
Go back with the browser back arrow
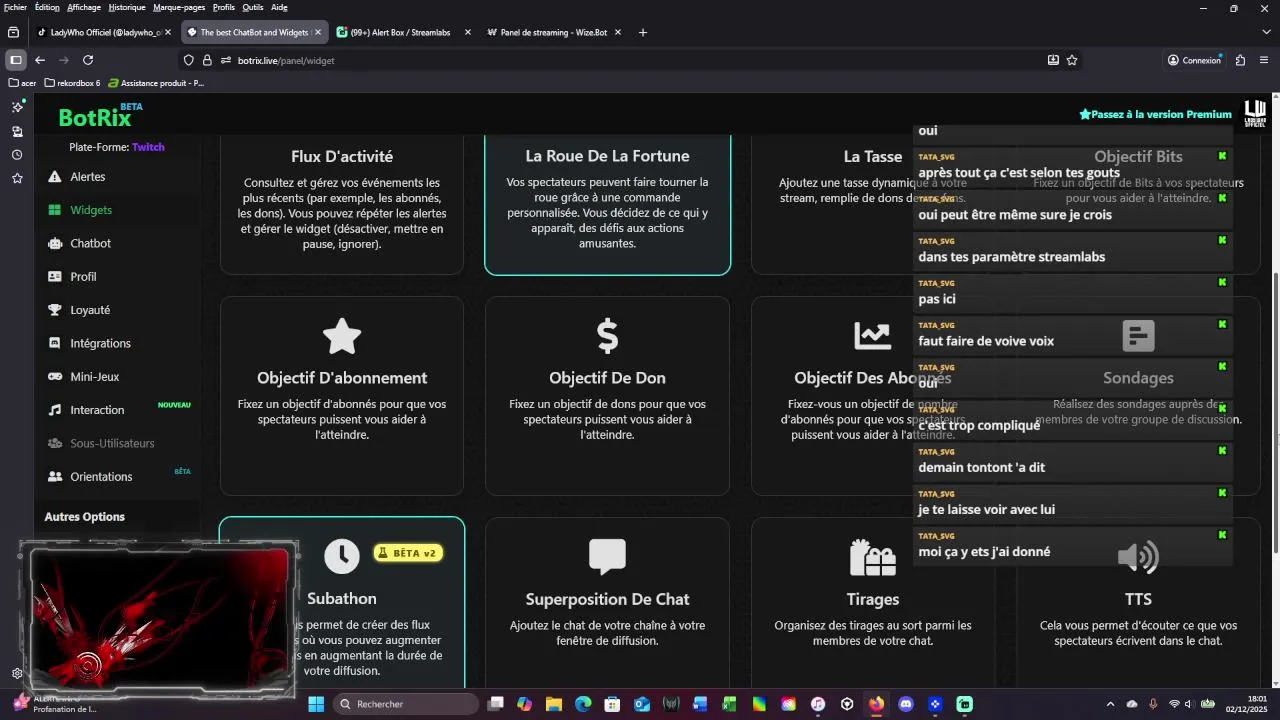click(x=40, y=60)
